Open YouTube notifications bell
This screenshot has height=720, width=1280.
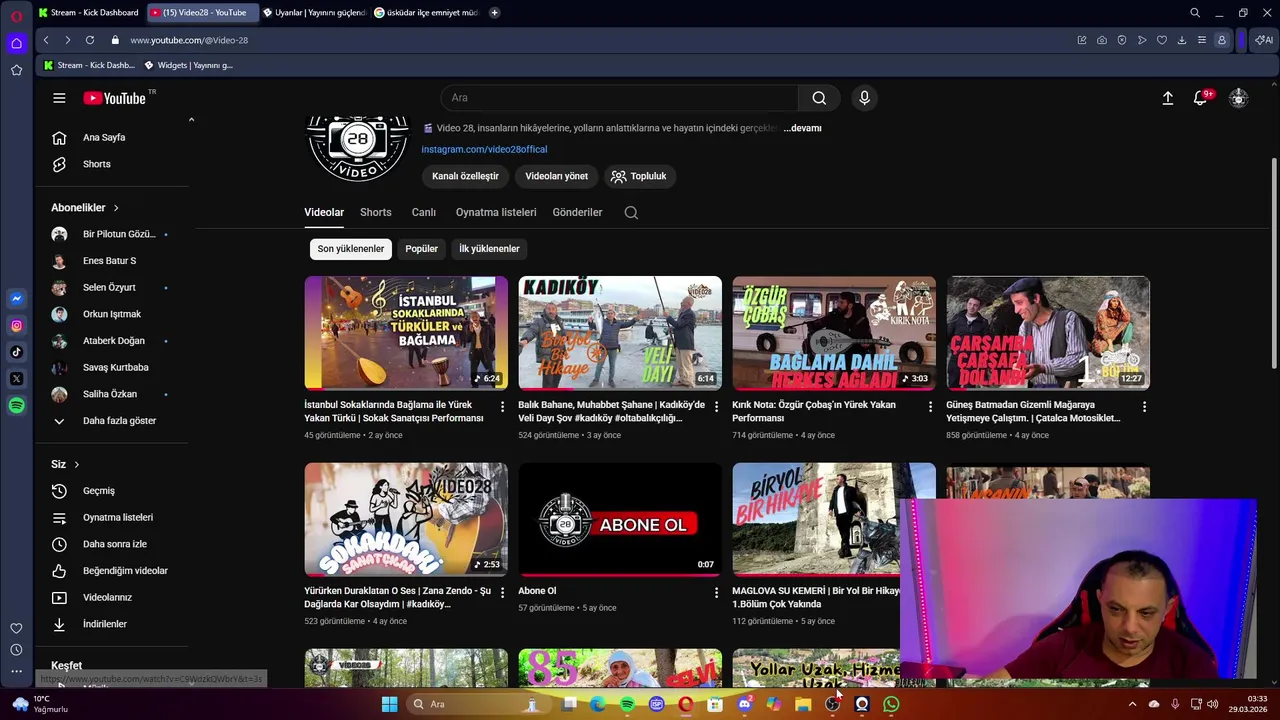coord(1200,98)
